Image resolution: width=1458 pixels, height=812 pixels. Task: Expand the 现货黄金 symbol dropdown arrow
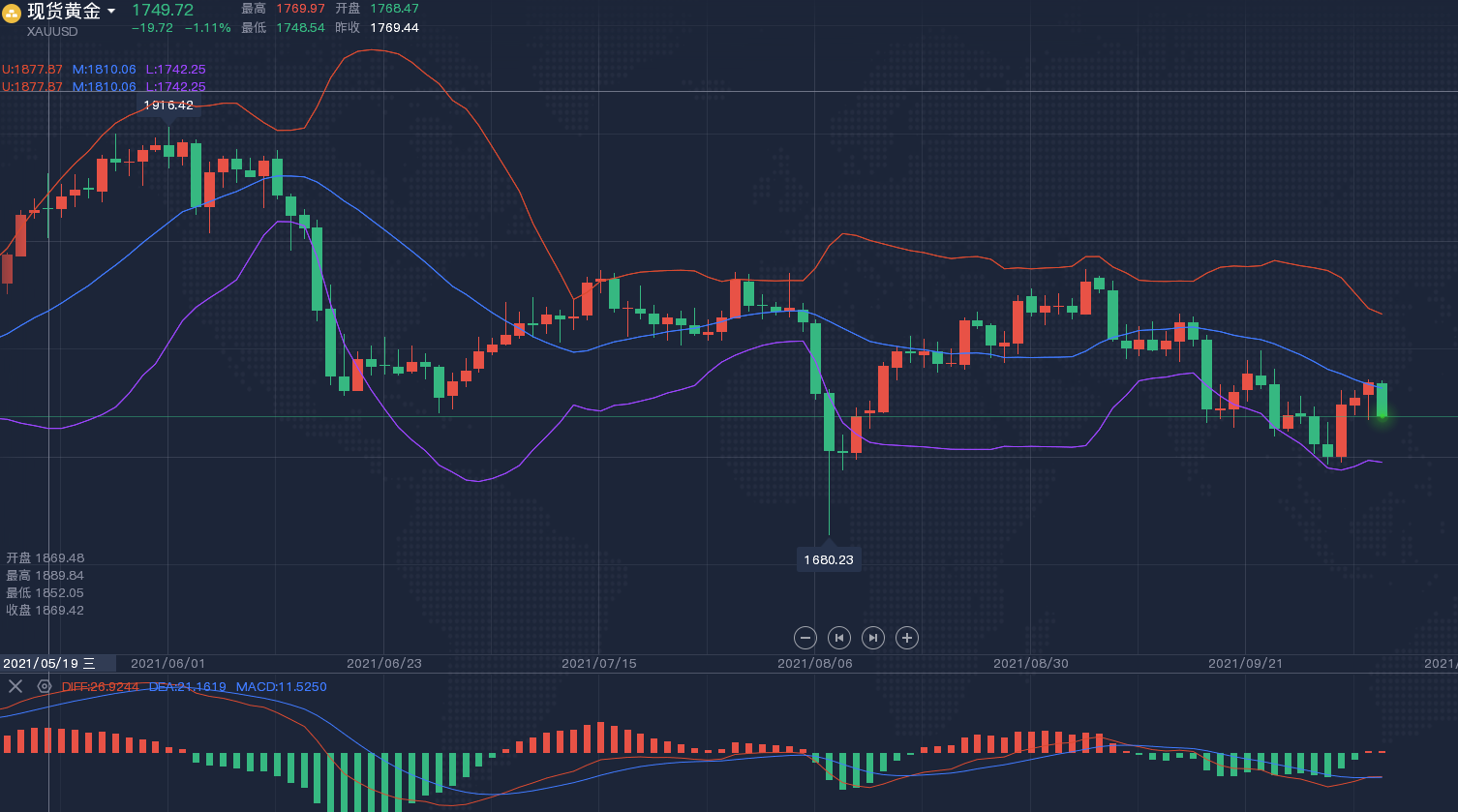[x=111, y=12]
